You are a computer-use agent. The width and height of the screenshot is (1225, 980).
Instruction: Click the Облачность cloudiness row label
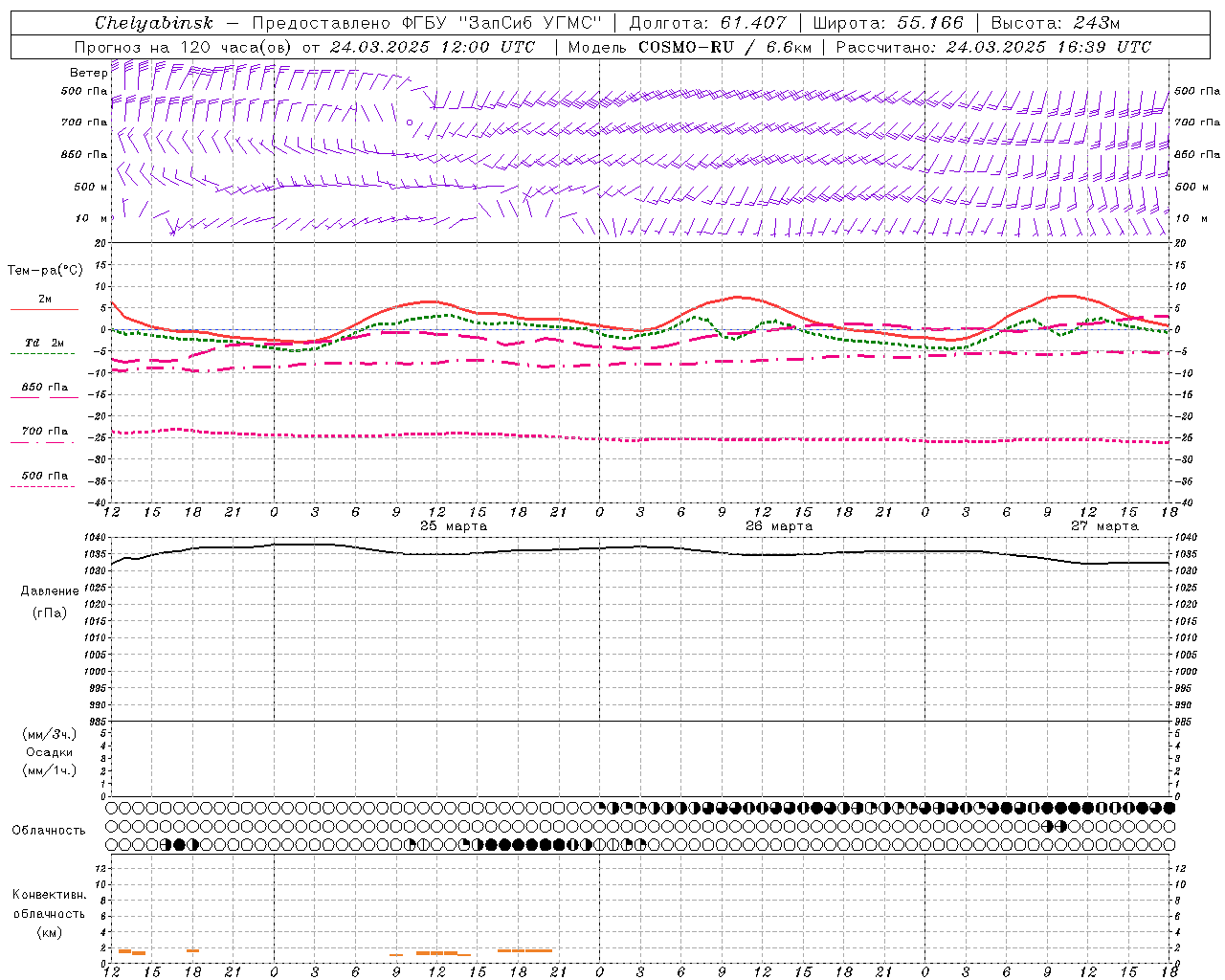coord(49,830)
